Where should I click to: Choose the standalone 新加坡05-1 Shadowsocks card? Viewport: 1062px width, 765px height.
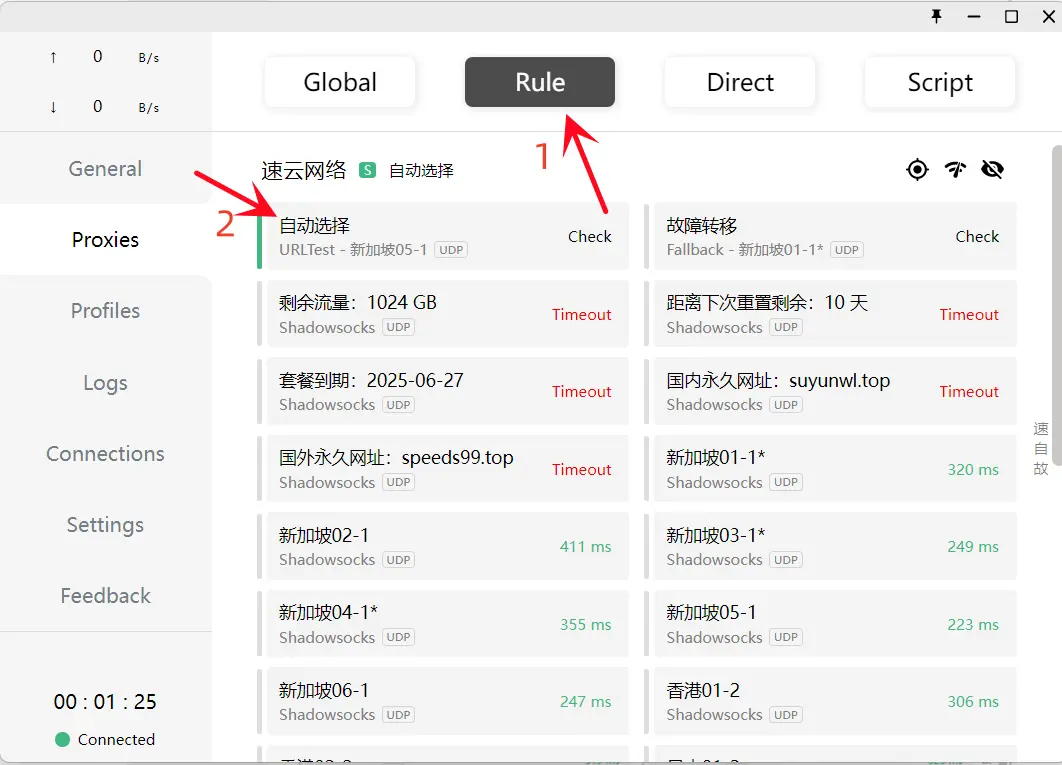coord(830,623)
